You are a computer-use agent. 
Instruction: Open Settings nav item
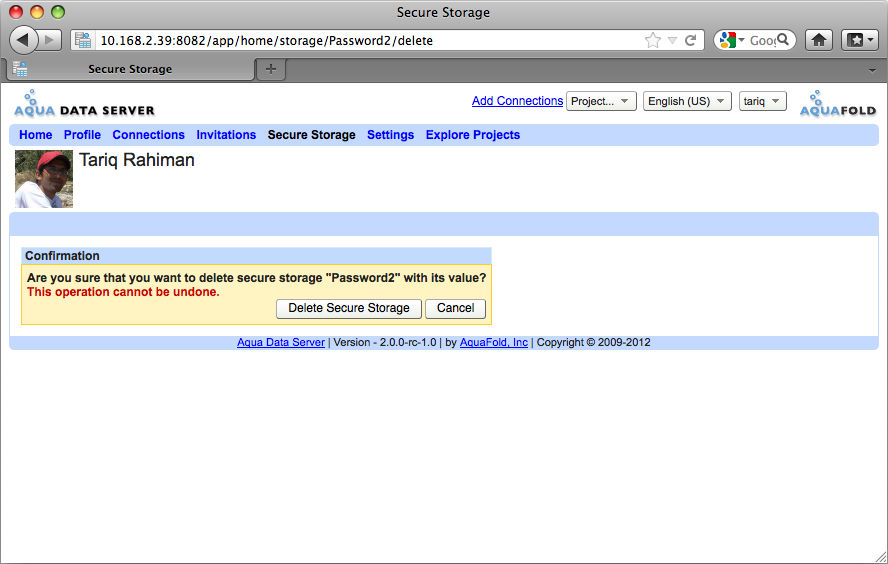390,135
